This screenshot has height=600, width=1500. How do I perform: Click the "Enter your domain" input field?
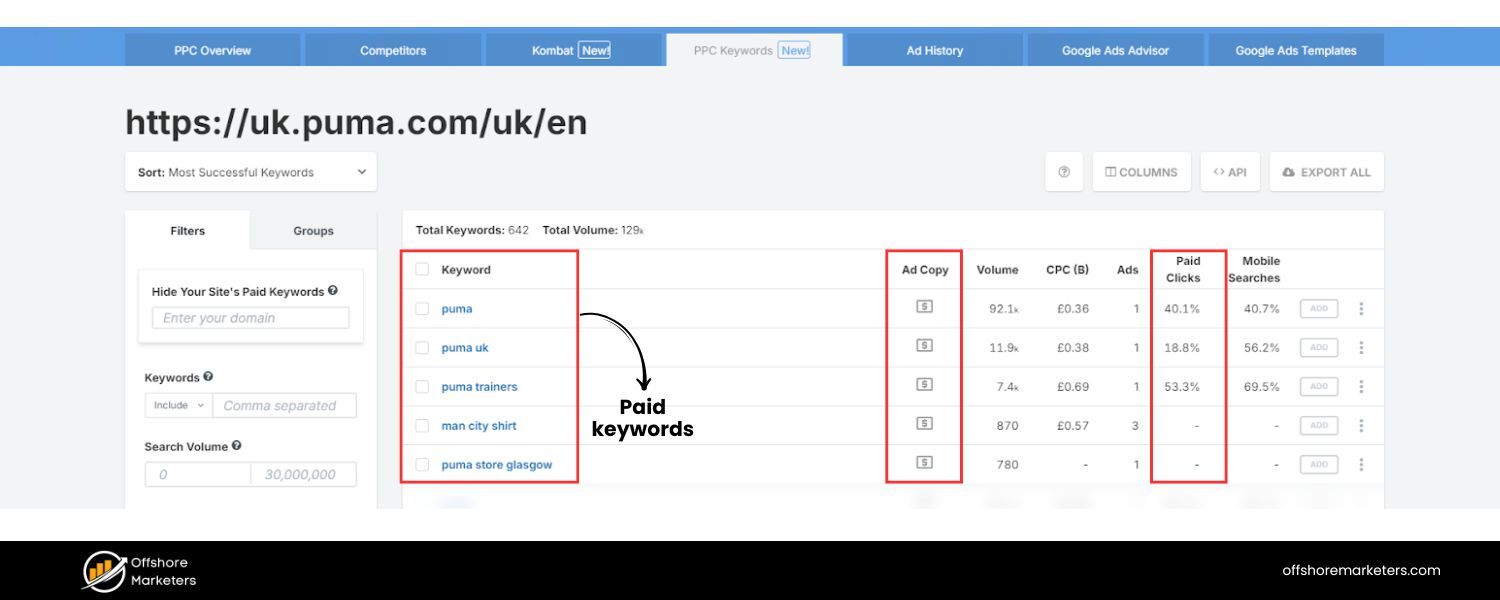click(249, 317)
